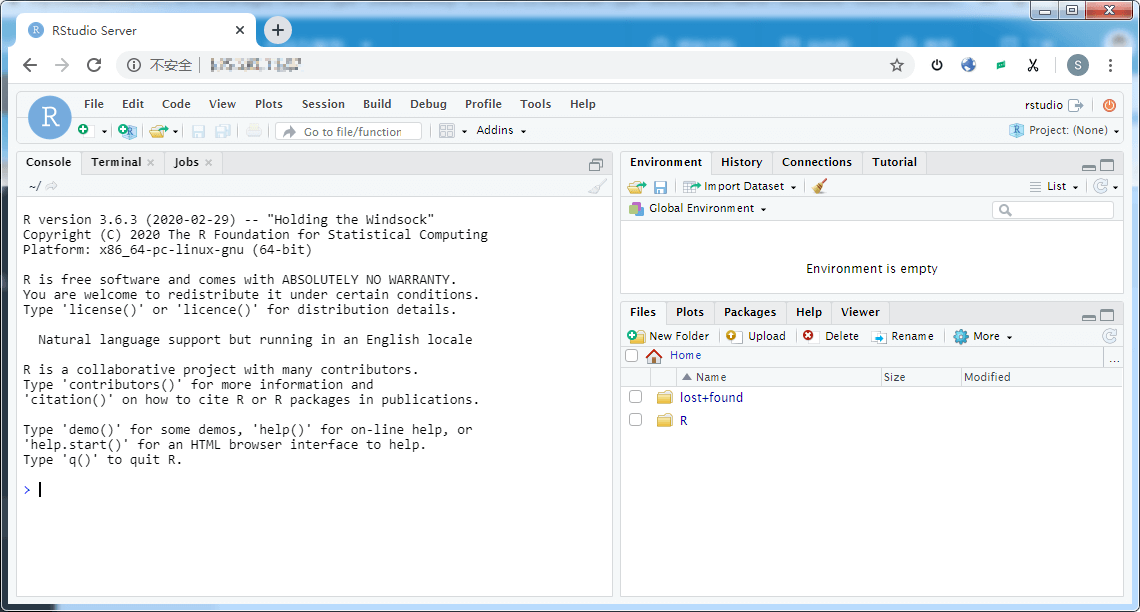Click the Save workspace disk icon

(660, 187)
